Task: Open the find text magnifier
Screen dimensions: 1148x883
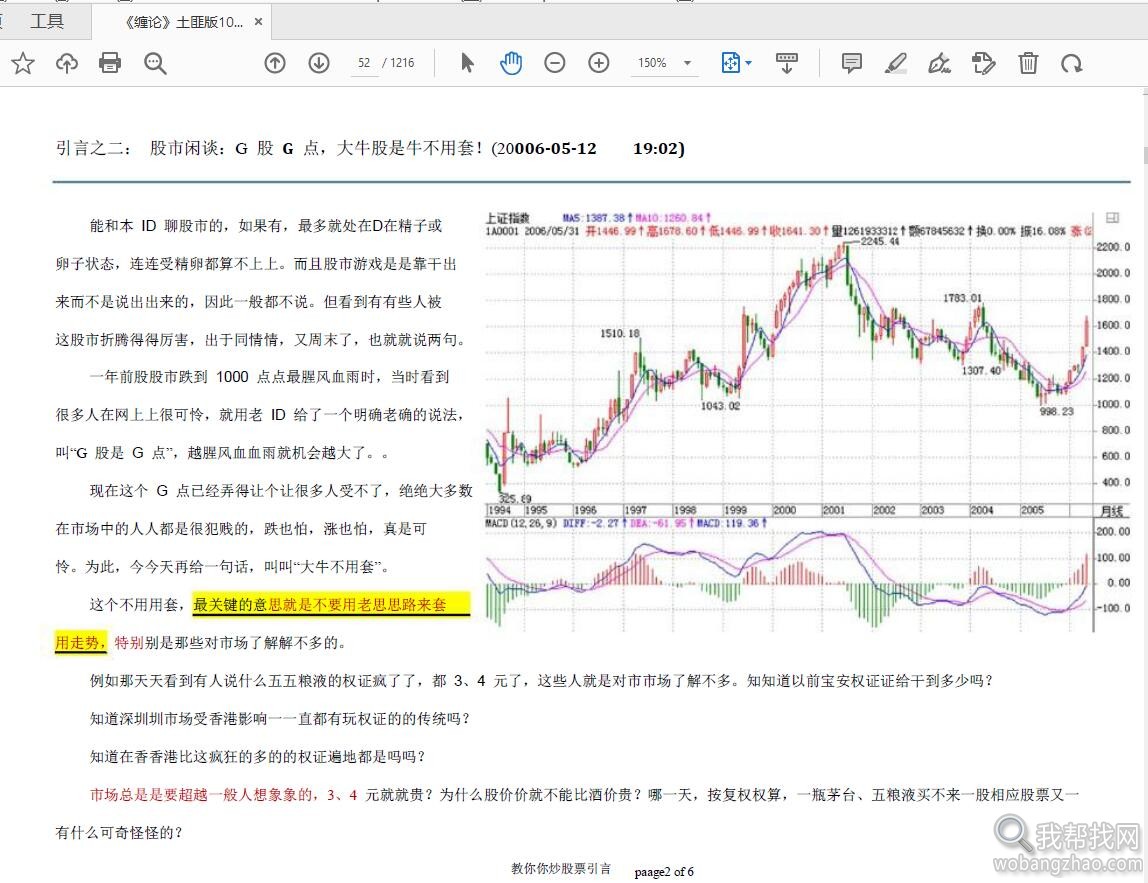Action: pos(154,64)
